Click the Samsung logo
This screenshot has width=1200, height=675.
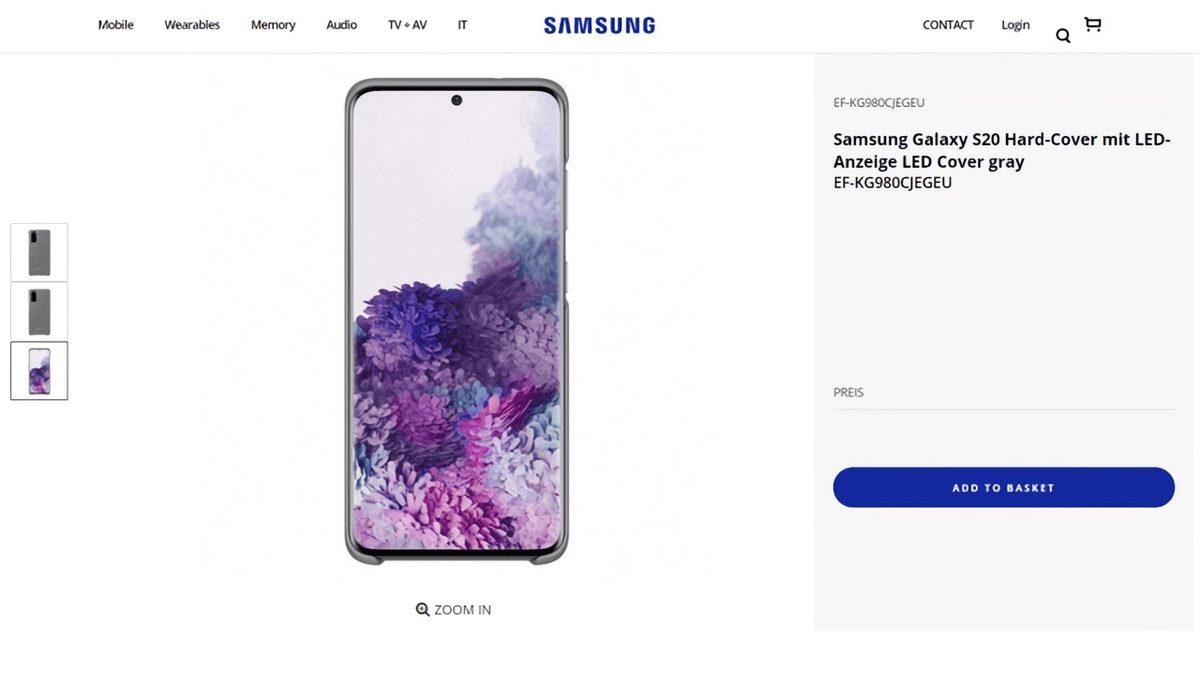click(598, 23)
